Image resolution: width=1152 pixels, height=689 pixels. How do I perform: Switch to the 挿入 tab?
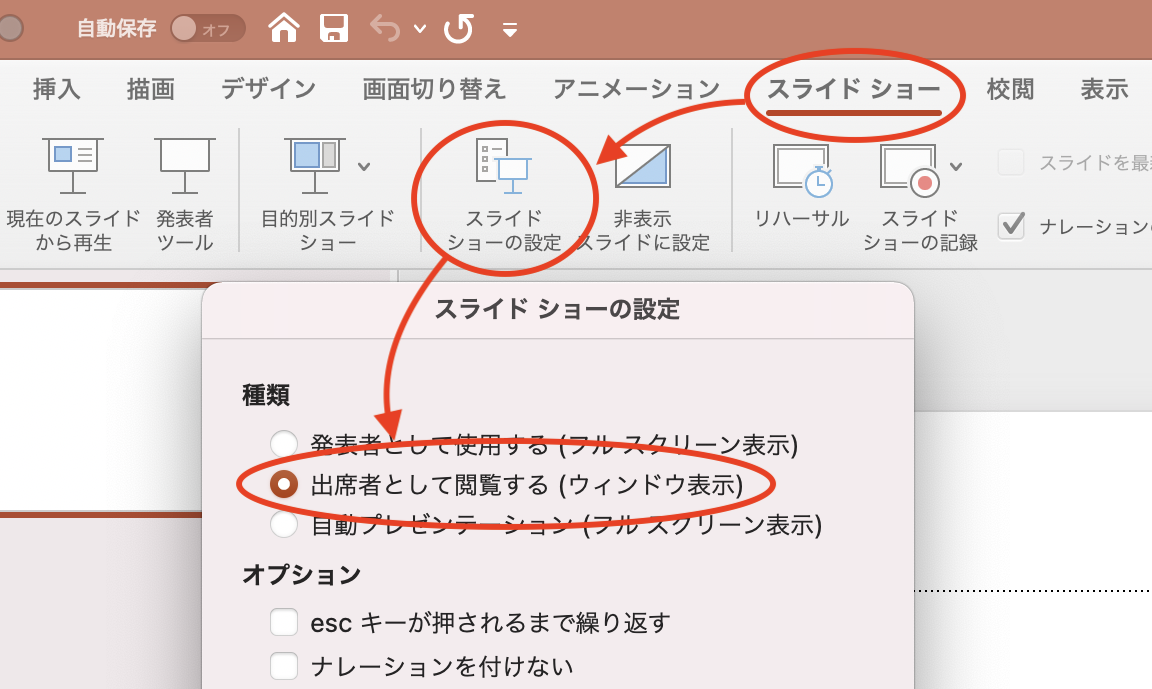[57, 89]
